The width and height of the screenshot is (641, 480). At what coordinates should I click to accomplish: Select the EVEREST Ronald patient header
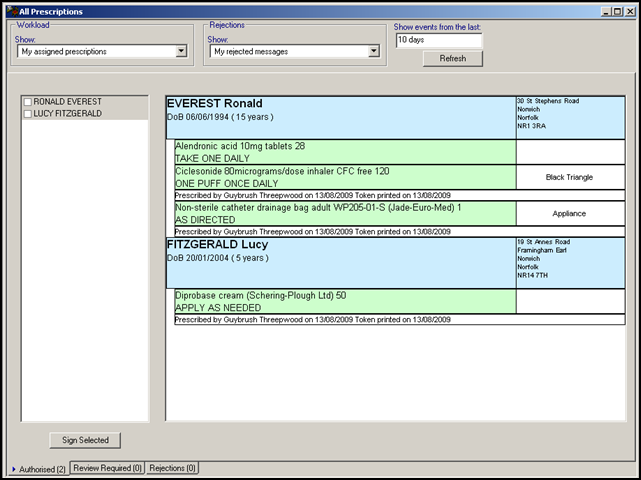click(x=340, y=117)
